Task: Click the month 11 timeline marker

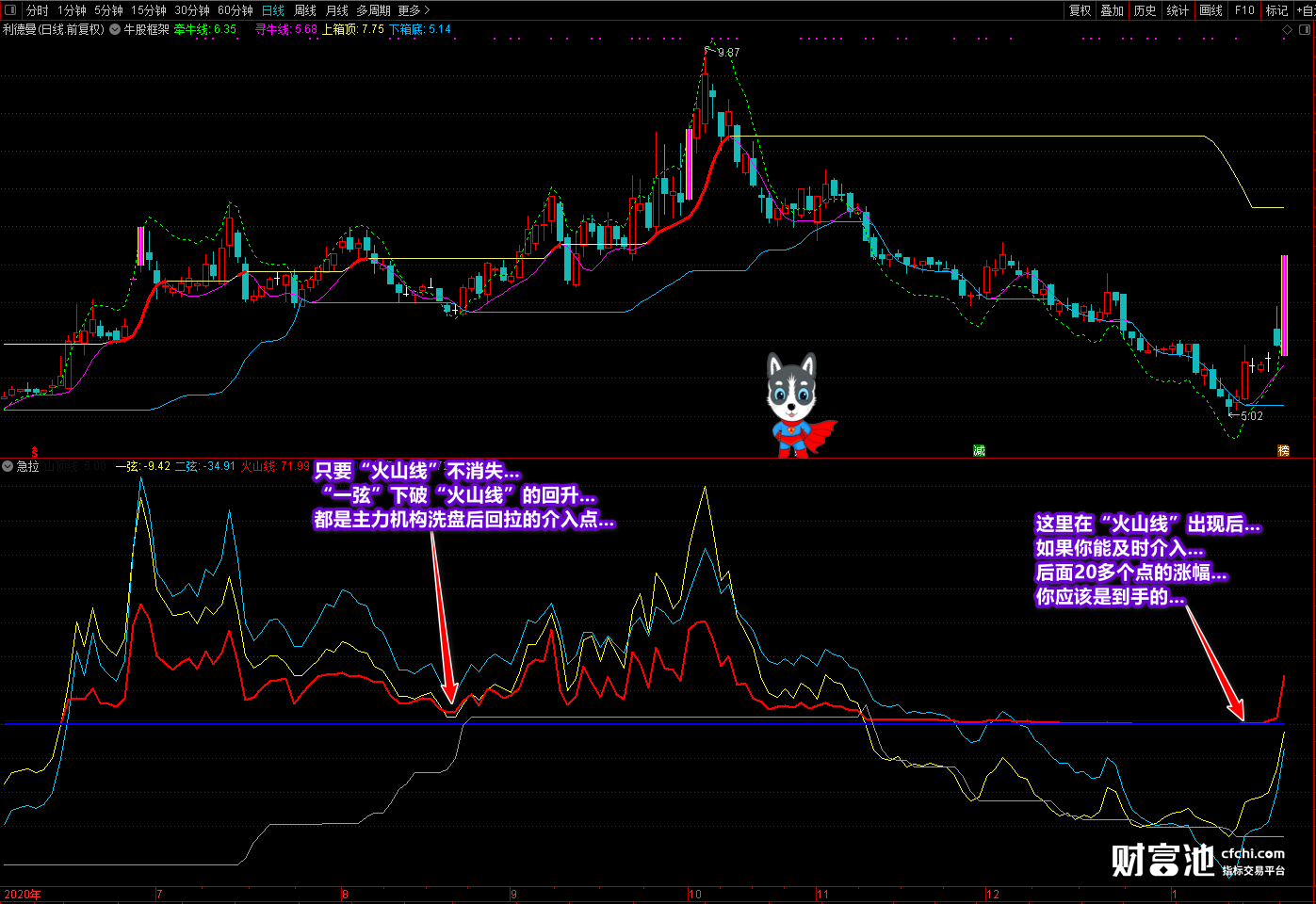Action: pos(822,895)
